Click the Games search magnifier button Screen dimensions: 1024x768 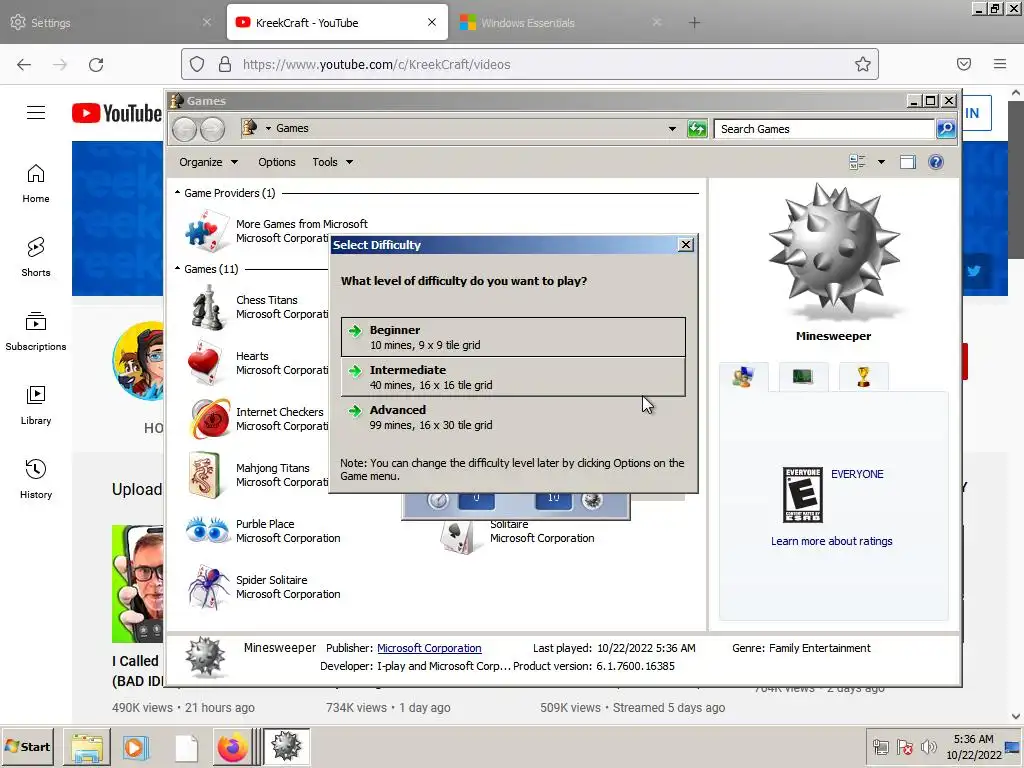[946, 129]
